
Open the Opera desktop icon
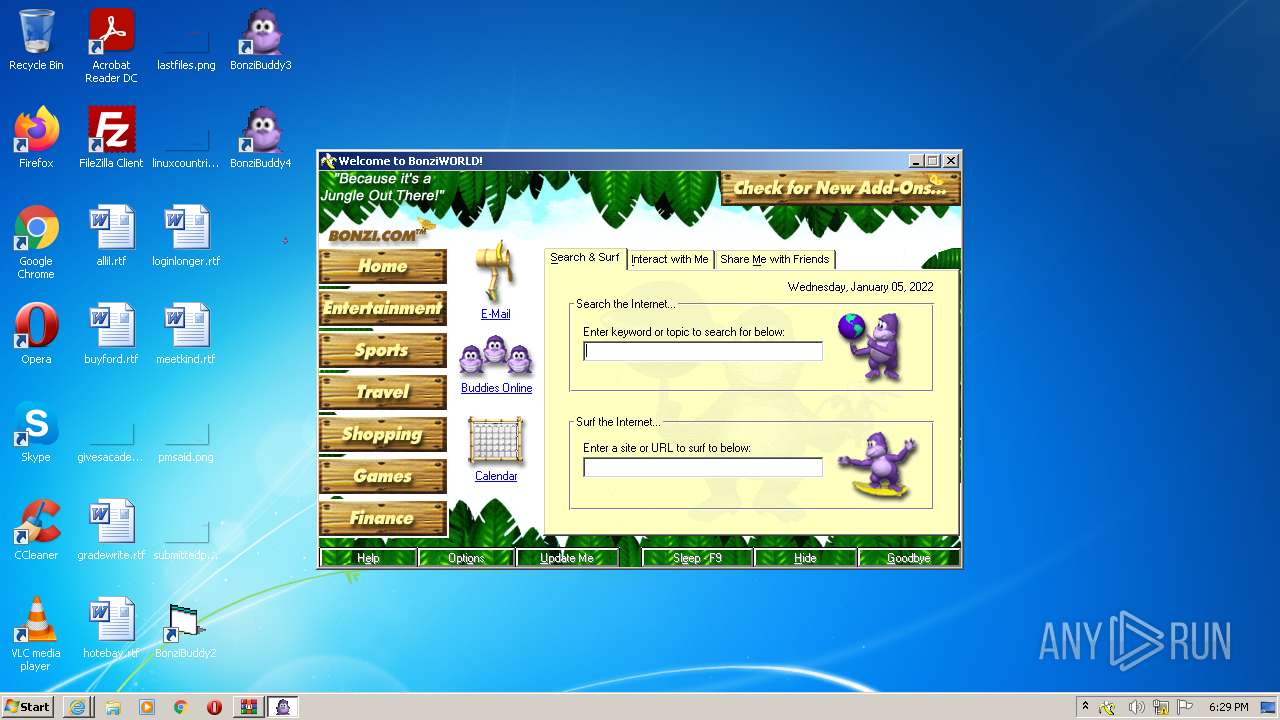(x=36, y=334)
